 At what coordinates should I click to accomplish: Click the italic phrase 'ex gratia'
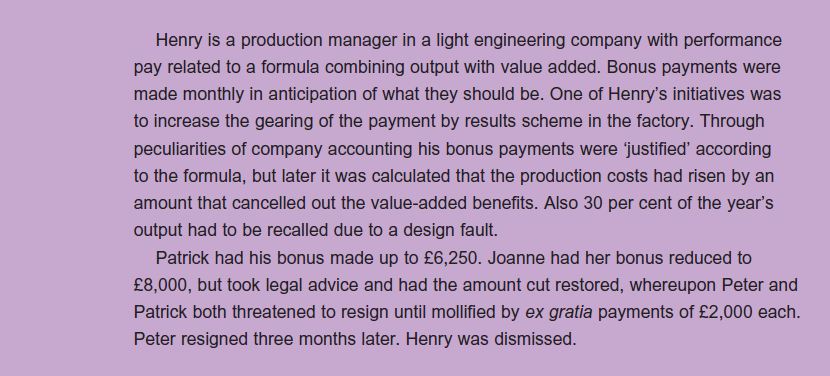click(x=558, y=312)
